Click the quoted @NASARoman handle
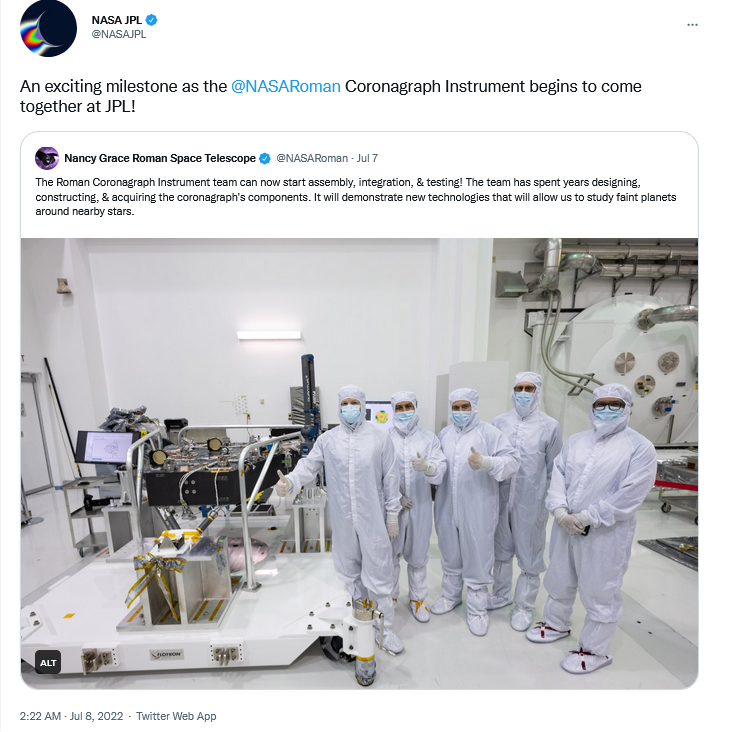 pyautogui.click(x=312, y=158)
